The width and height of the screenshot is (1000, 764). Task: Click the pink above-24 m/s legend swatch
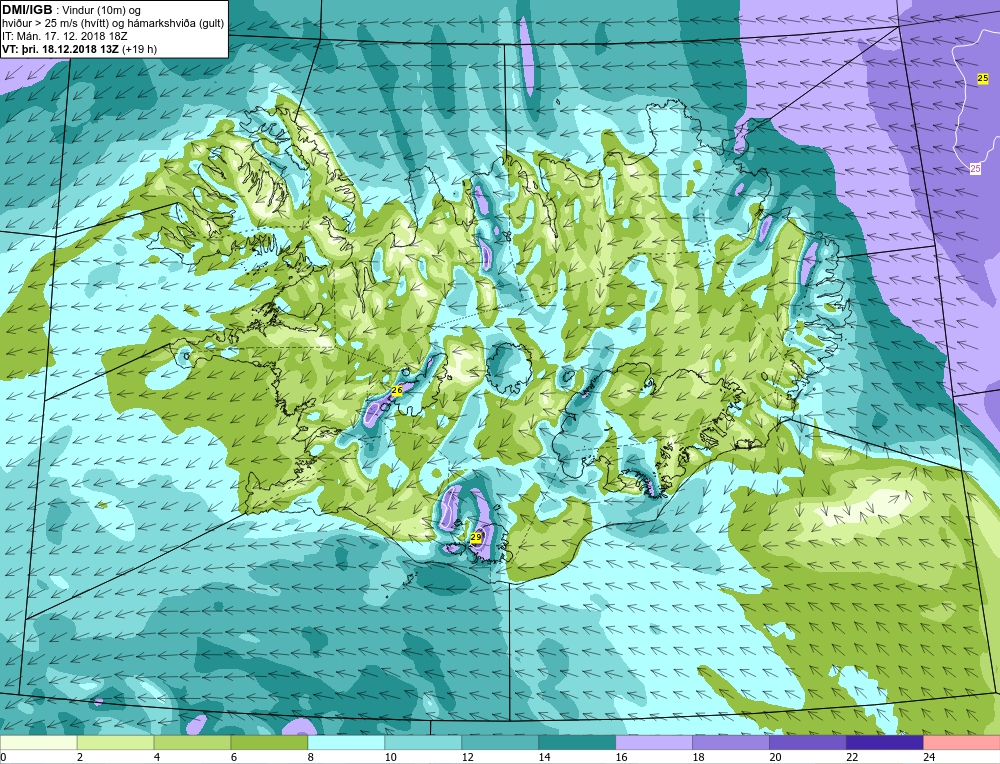pos(961,743)
